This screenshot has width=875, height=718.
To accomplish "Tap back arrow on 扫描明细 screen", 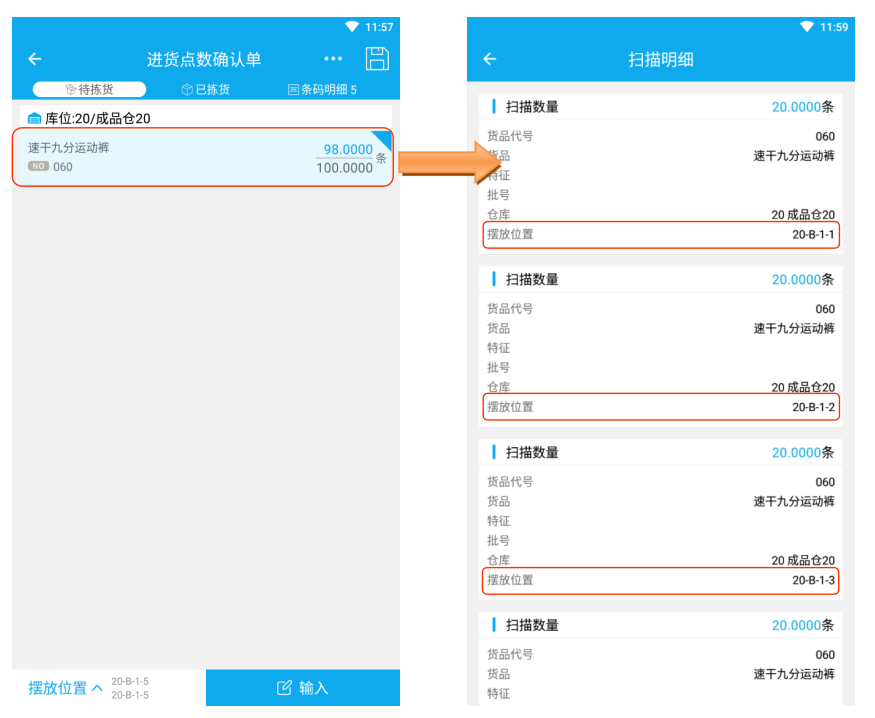I will point(490,59).
